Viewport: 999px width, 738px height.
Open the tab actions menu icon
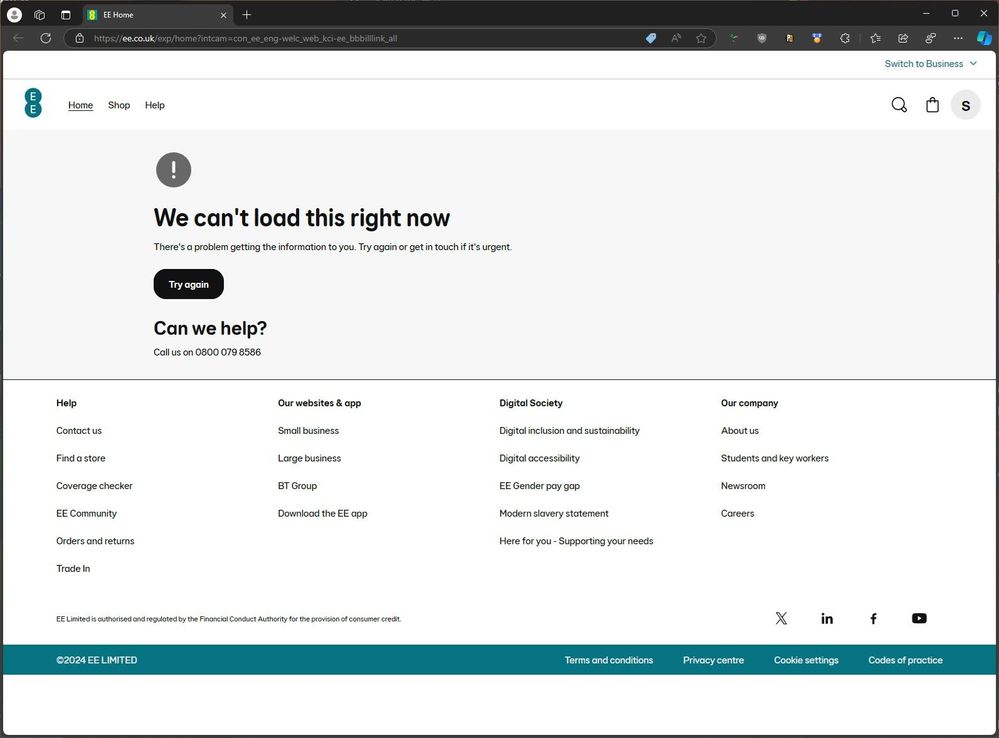[x=66, y=15]
